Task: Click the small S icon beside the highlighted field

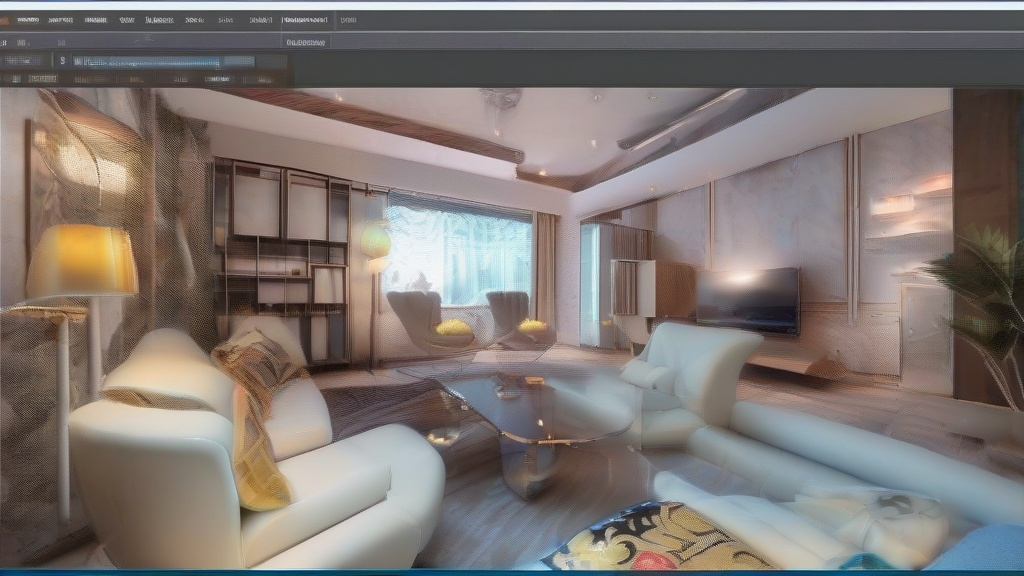Action: (x=62, y=60)
